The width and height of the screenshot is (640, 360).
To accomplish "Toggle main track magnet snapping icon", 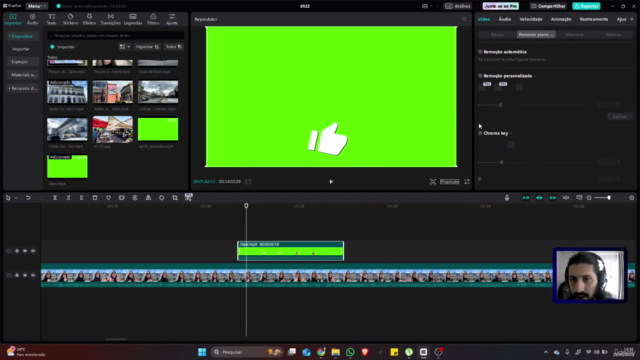I will coord(526,198).
